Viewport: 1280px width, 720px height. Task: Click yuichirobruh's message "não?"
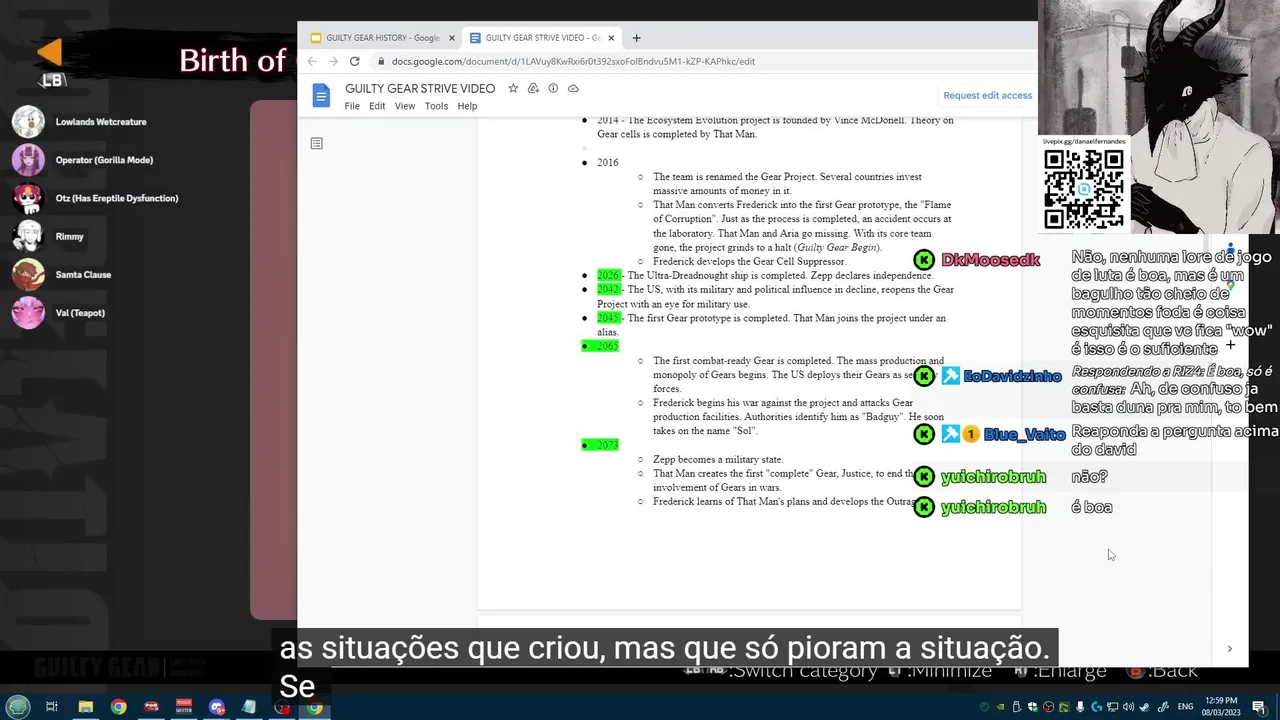(1089, 477)
